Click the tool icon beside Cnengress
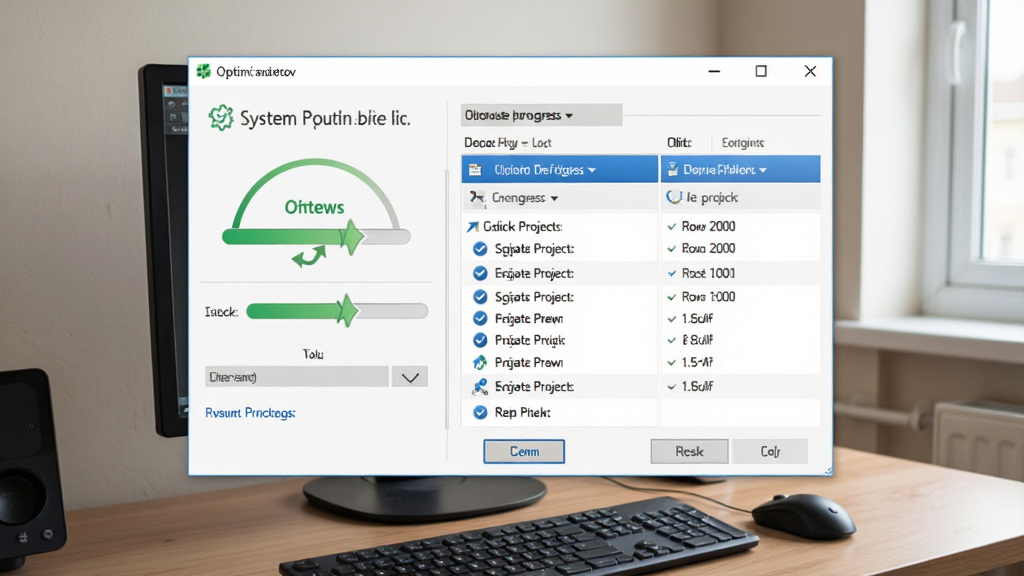Viewport: 1024px width, 576px height. tap(477, 198)
